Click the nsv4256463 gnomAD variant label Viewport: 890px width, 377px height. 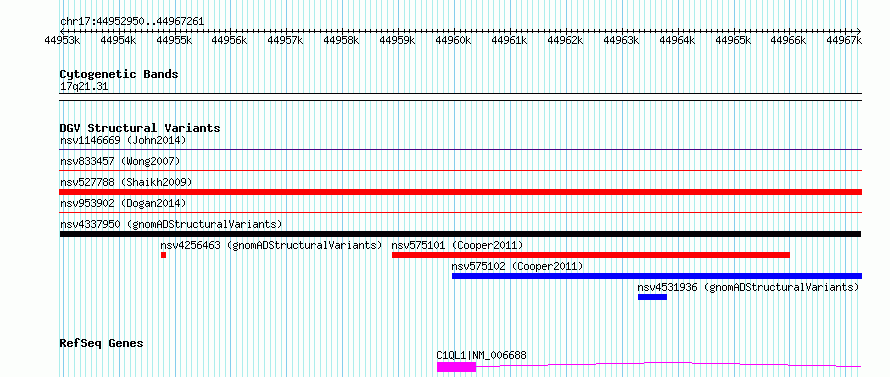coord(271,245)
